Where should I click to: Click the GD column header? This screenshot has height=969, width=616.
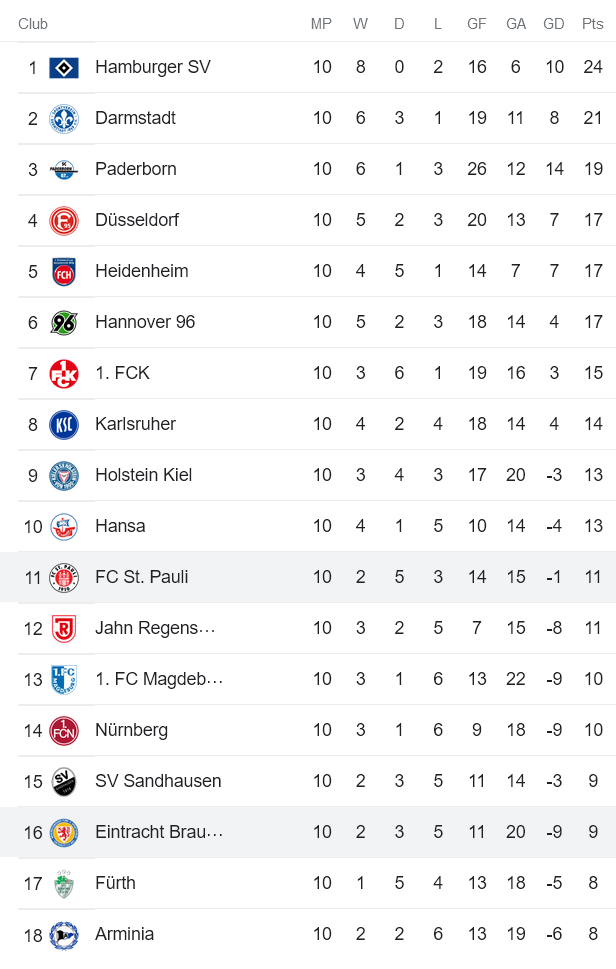553,22
